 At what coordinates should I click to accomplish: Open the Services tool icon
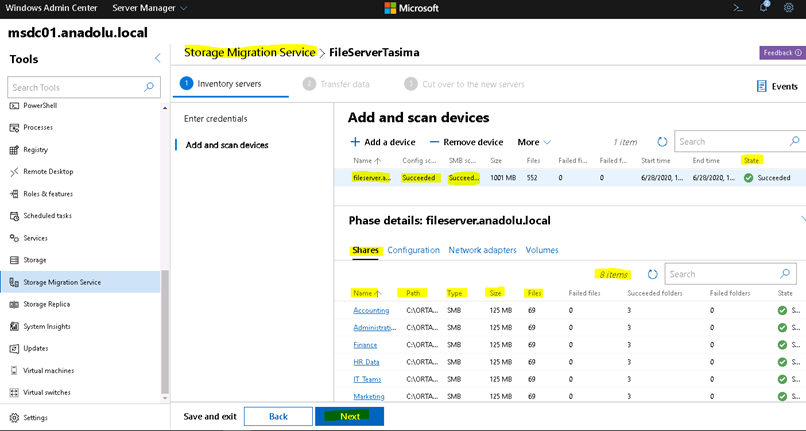[14, 238]
